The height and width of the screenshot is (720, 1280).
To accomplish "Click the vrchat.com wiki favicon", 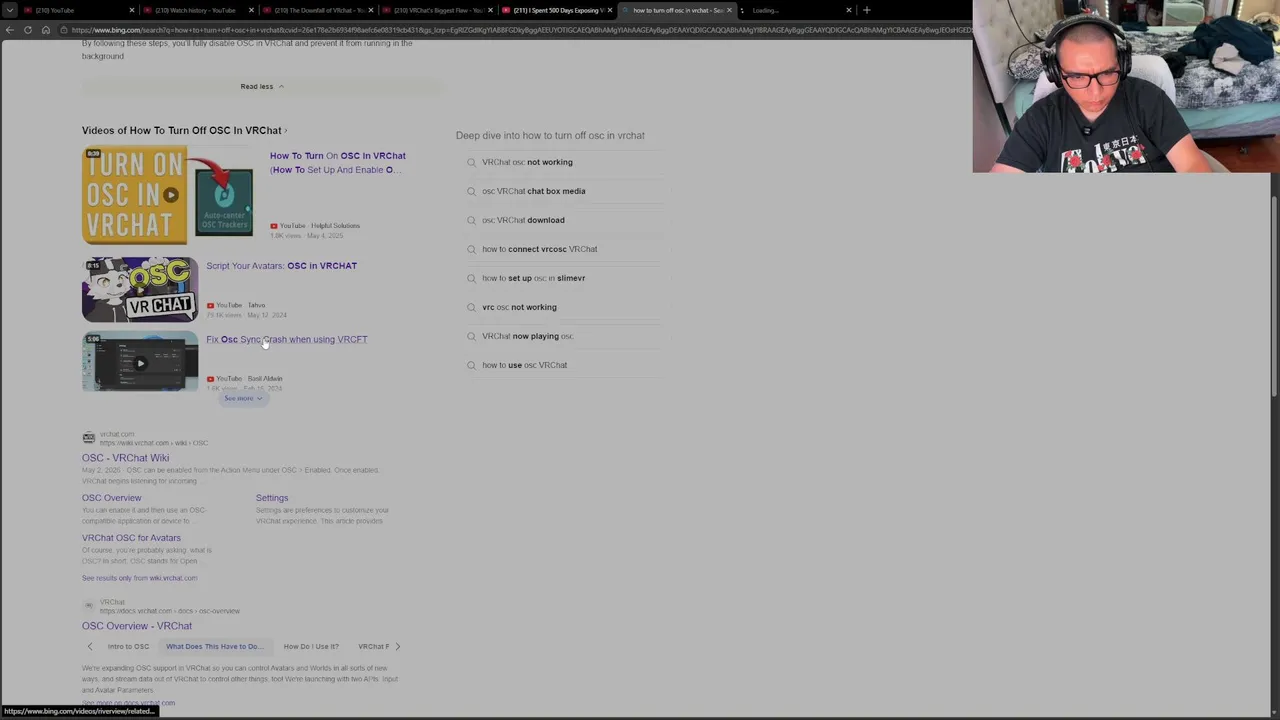I will coord(89,438).
